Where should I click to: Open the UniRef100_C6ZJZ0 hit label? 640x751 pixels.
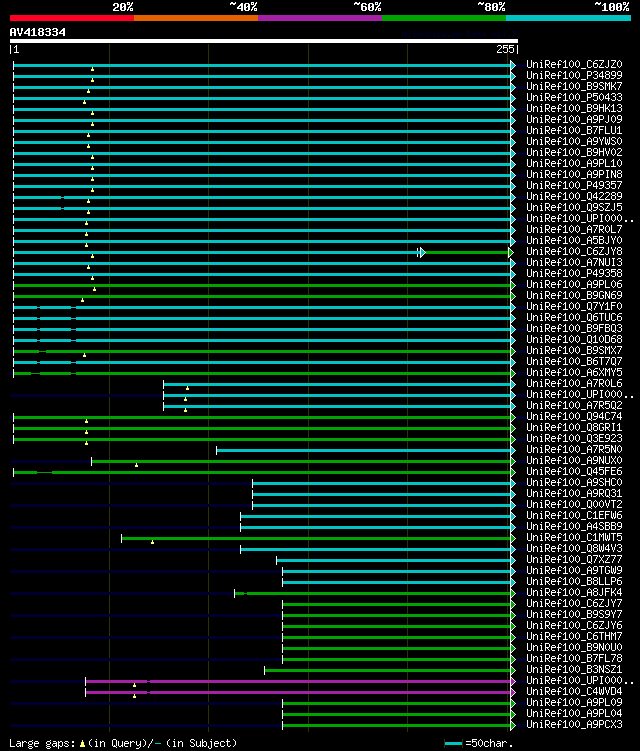pyautogui.click(x=574, y=64)
